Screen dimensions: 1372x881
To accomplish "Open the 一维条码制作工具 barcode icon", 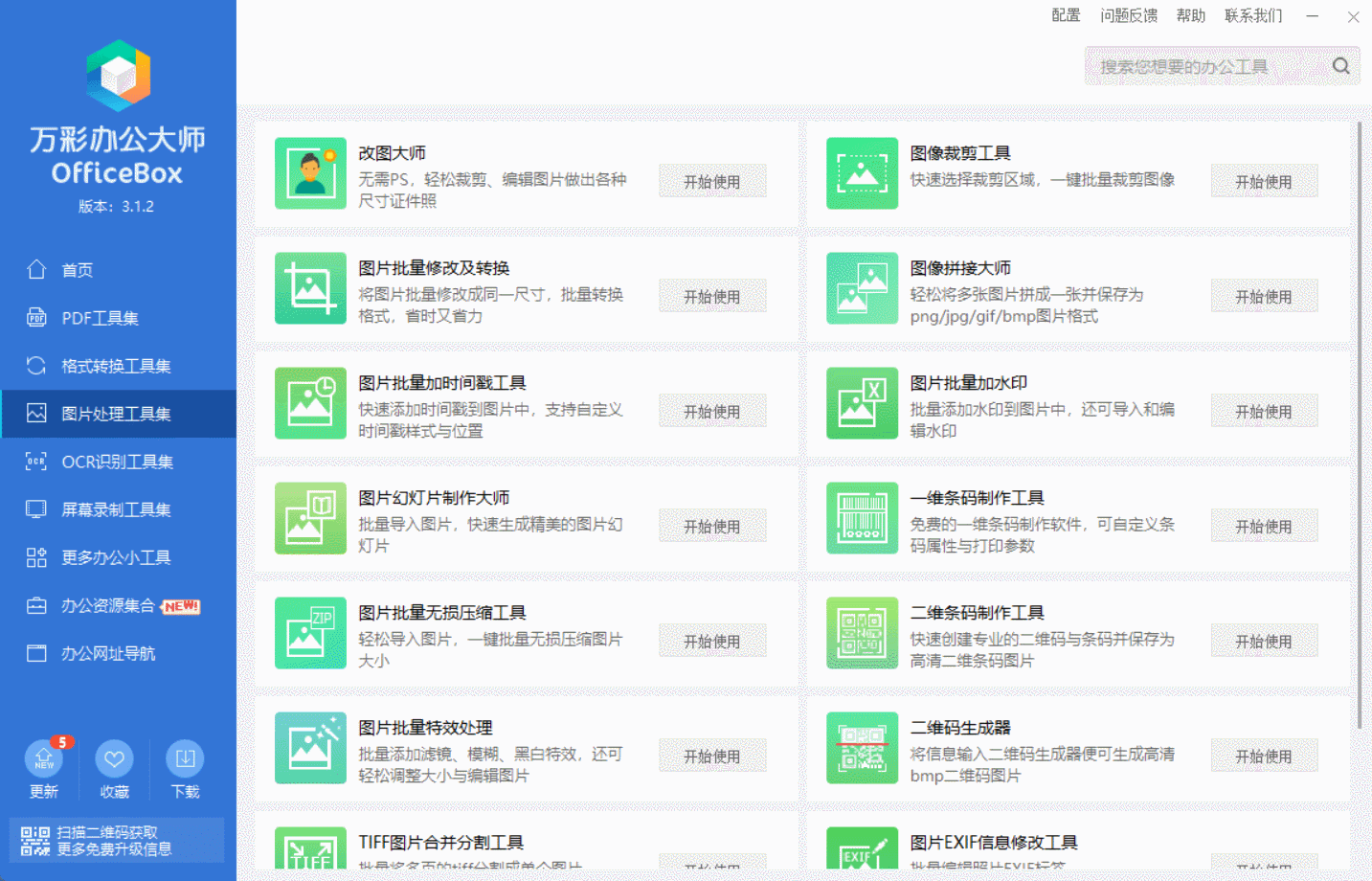I will pyautogui.click(x=862, y=518).
